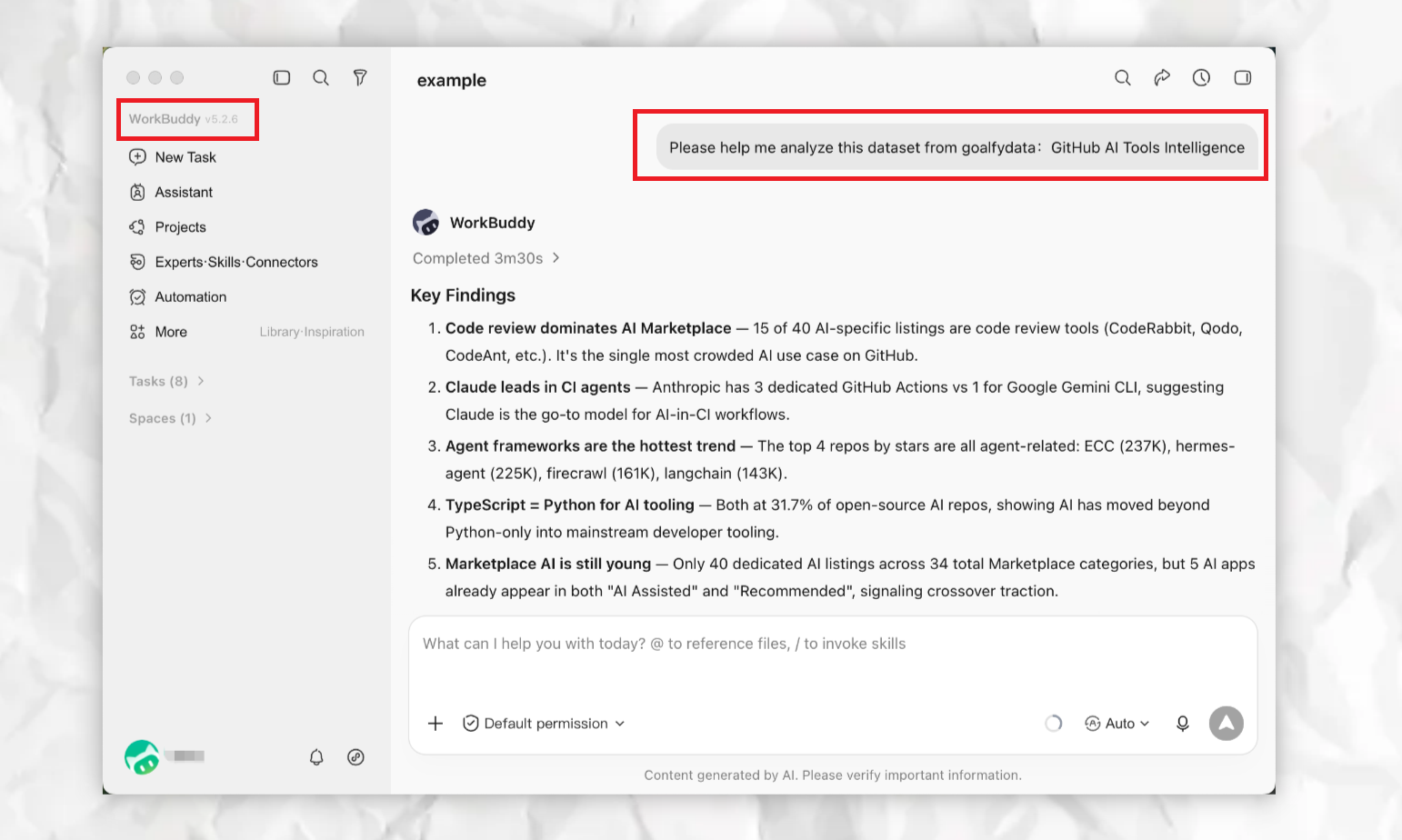The height and width of the screenshot is (840, 1402).
Task: Click the filter funnel icon
Action: (360, 78)
